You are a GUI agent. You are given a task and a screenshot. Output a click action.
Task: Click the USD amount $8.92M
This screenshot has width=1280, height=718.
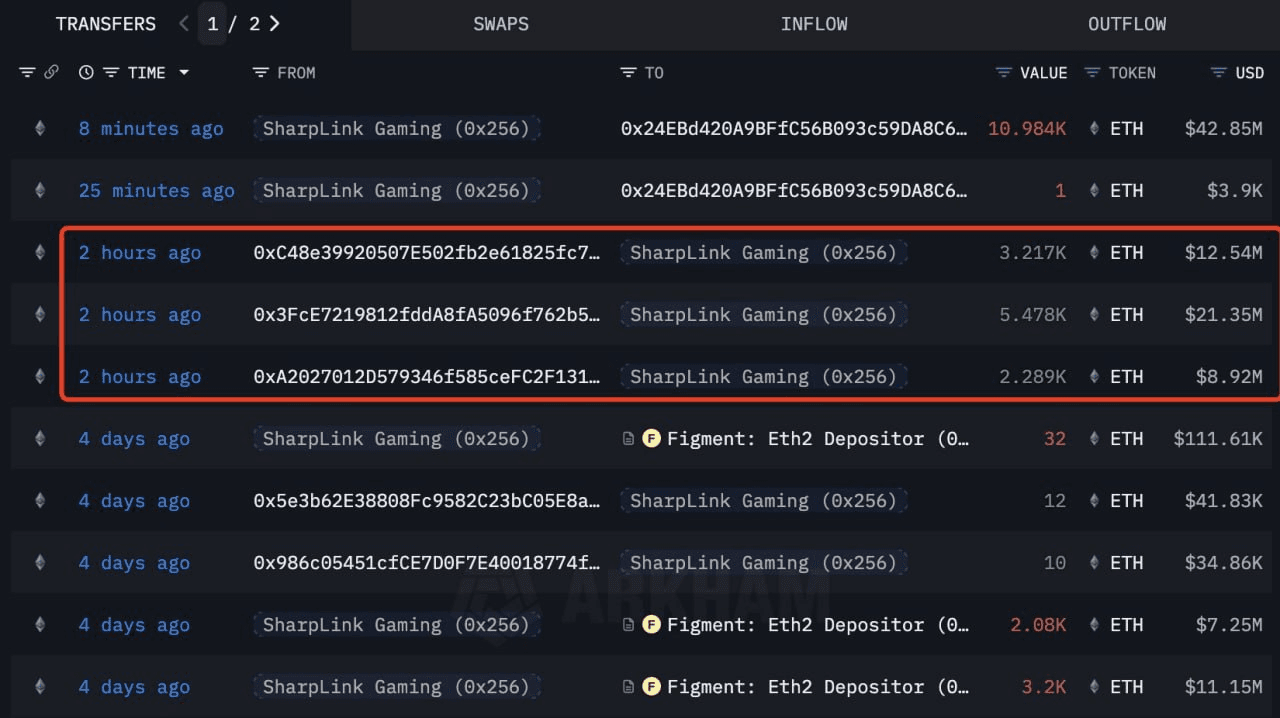[x=1229, y=376]
